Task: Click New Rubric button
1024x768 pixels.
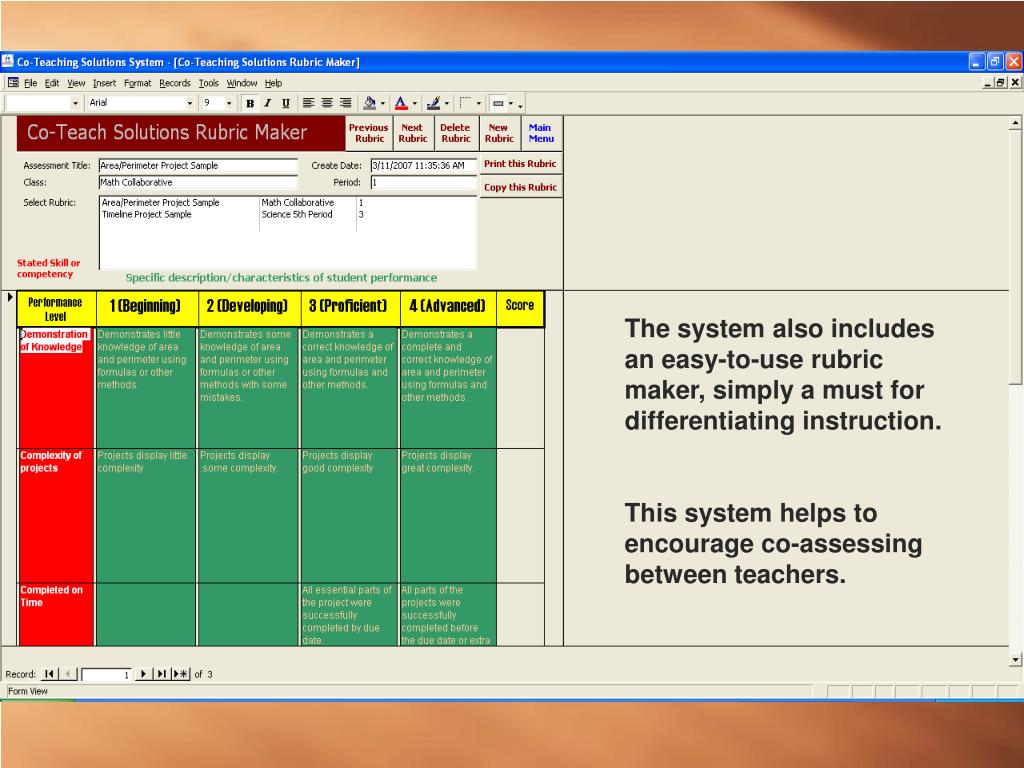Action: click(500, 133)
